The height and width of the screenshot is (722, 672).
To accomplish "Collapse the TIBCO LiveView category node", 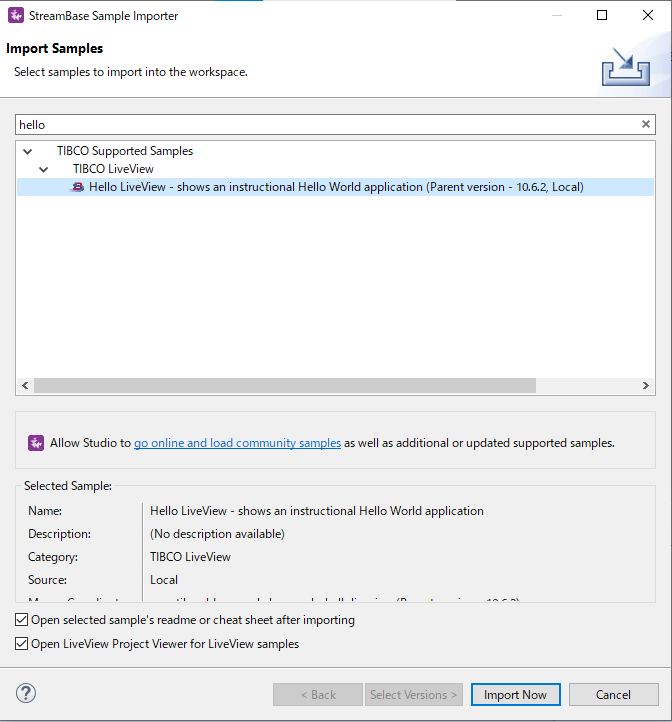I will coord(44,169).
